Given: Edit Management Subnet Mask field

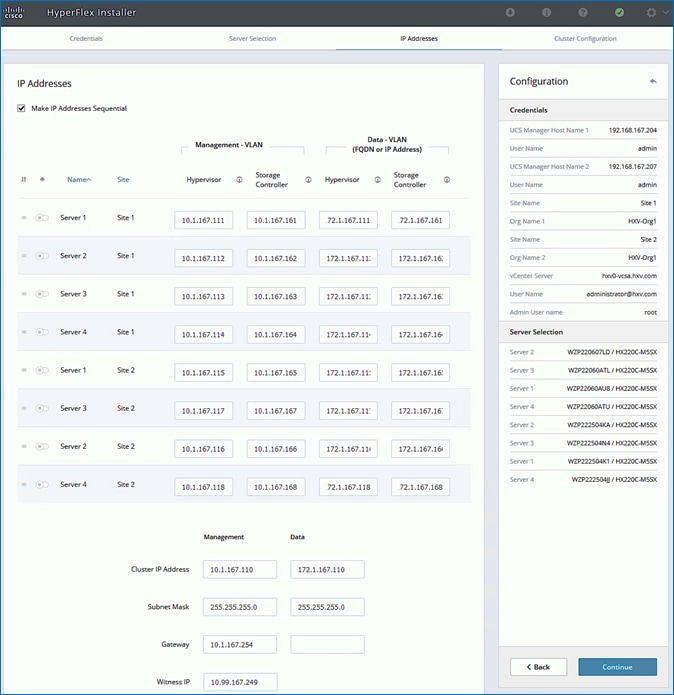Looking at the screenshot, I should coord(240,607).
